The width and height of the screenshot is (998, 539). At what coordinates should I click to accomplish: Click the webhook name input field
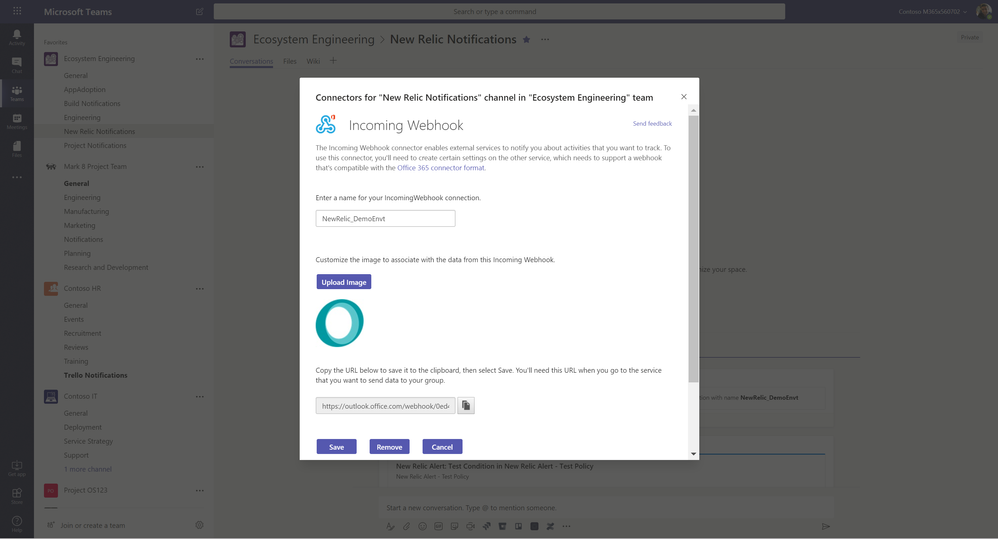[x=385, y=218]
